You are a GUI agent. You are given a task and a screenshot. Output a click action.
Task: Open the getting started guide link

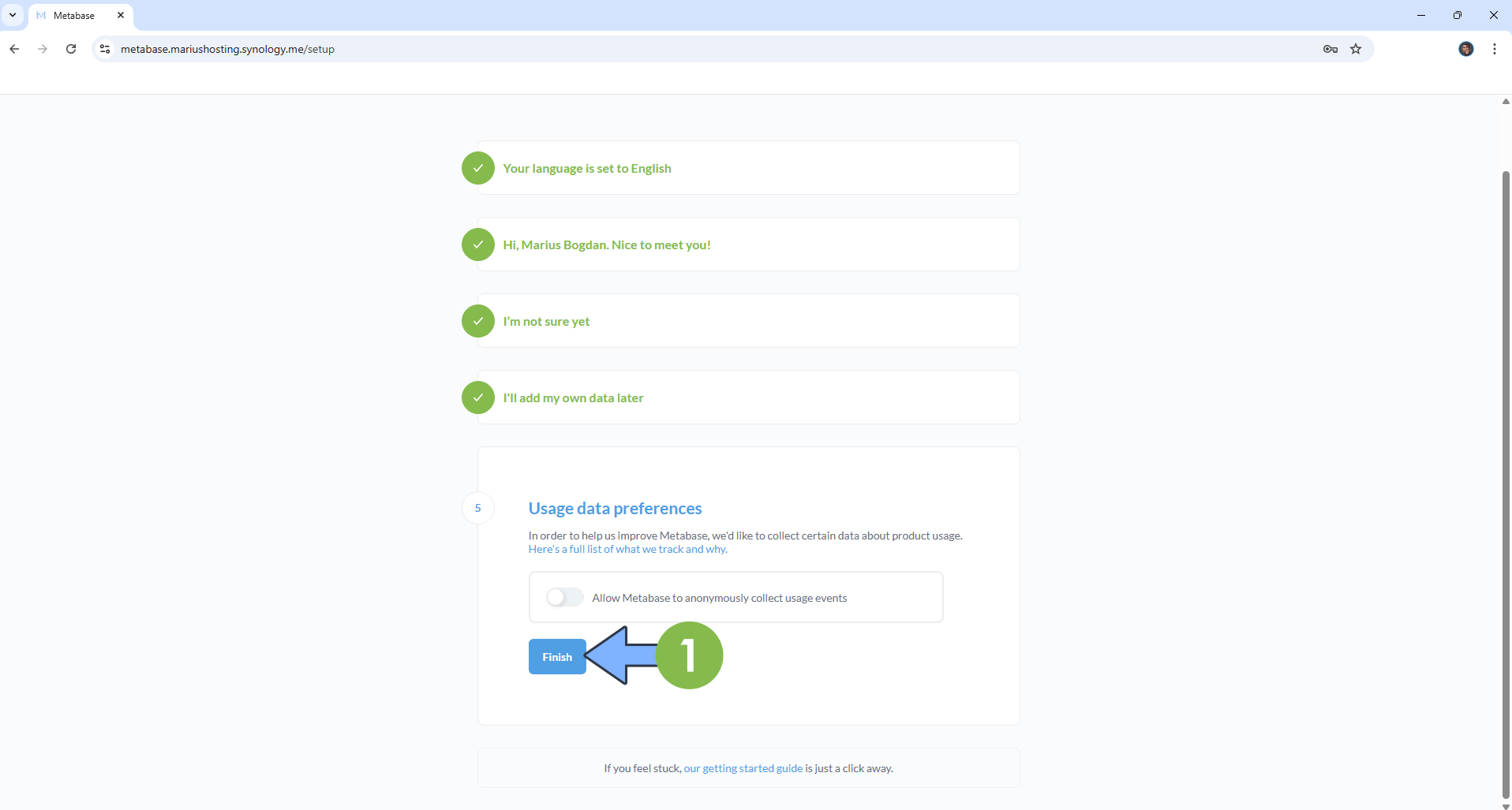pyautogui.click(x=743, y=768)
